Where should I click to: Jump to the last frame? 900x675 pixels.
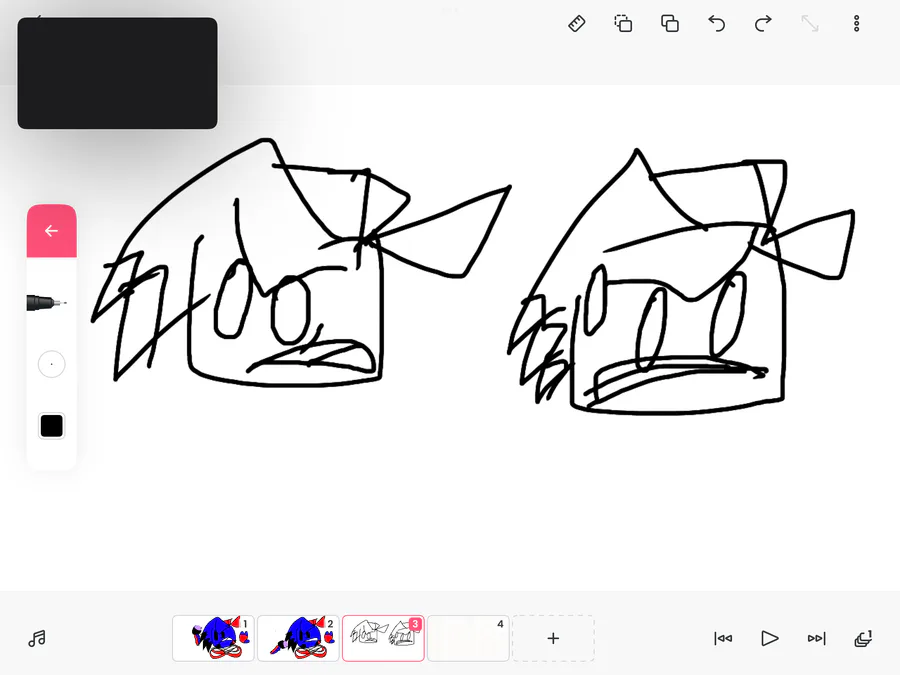click(x=816, y=638)
